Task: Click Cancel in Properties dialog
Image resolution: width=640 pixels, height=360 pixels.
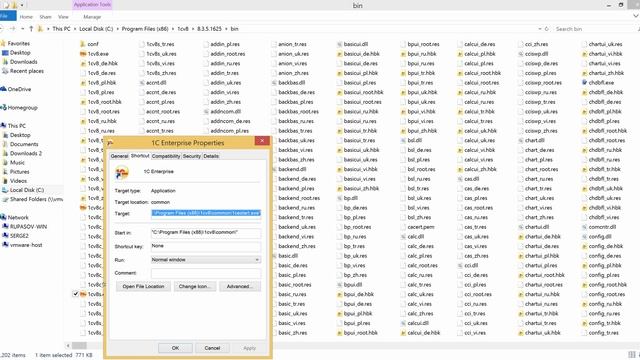Action: (x=212, y=348)
